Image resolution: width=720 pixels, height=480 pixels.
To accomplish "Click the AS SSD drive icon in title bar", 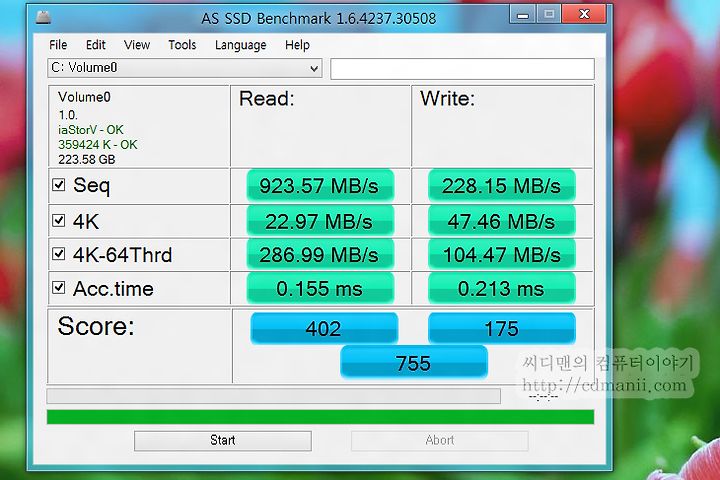I will pyautogui.click(x=43, y=18).
